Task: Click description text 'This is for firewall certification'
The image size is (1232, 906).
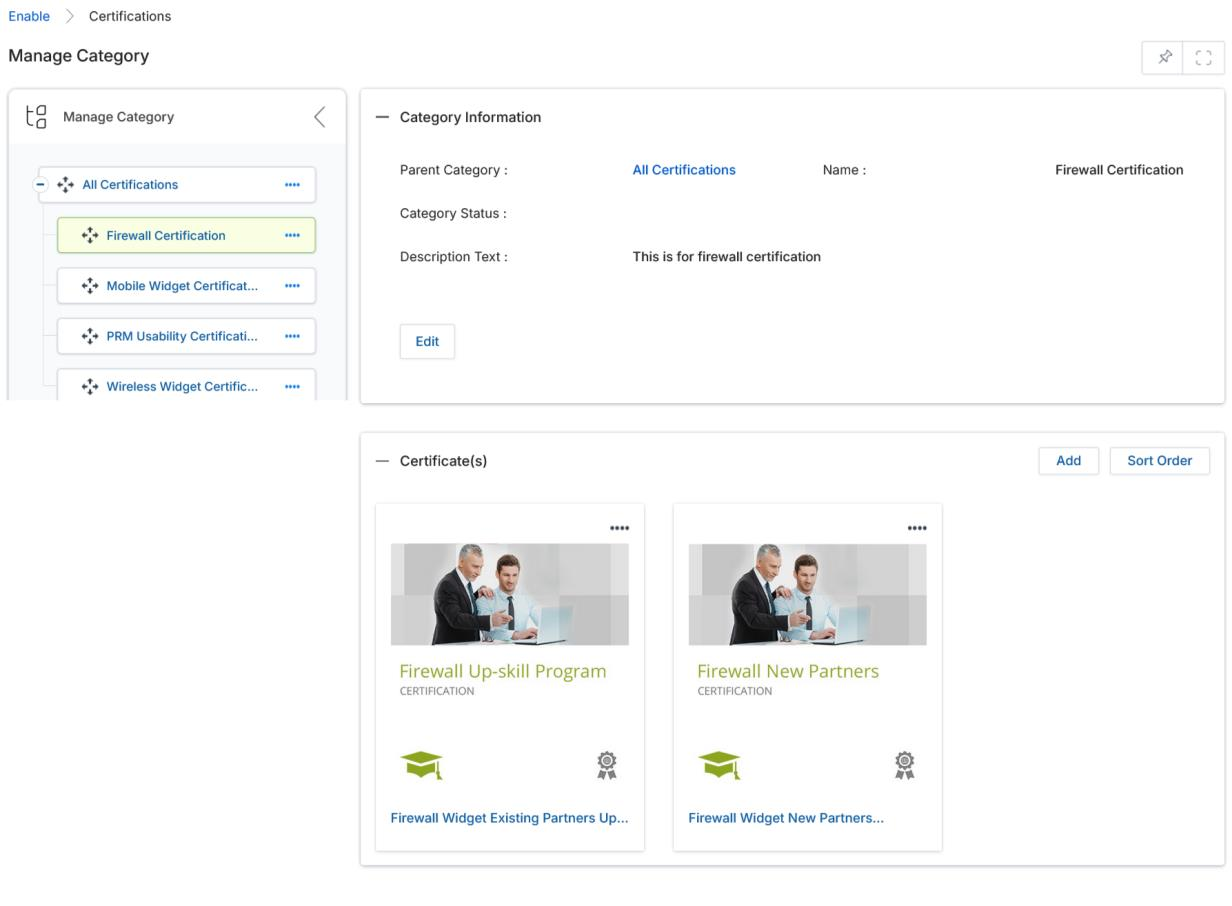Action: pyautogui.click(x=727, y=257)
